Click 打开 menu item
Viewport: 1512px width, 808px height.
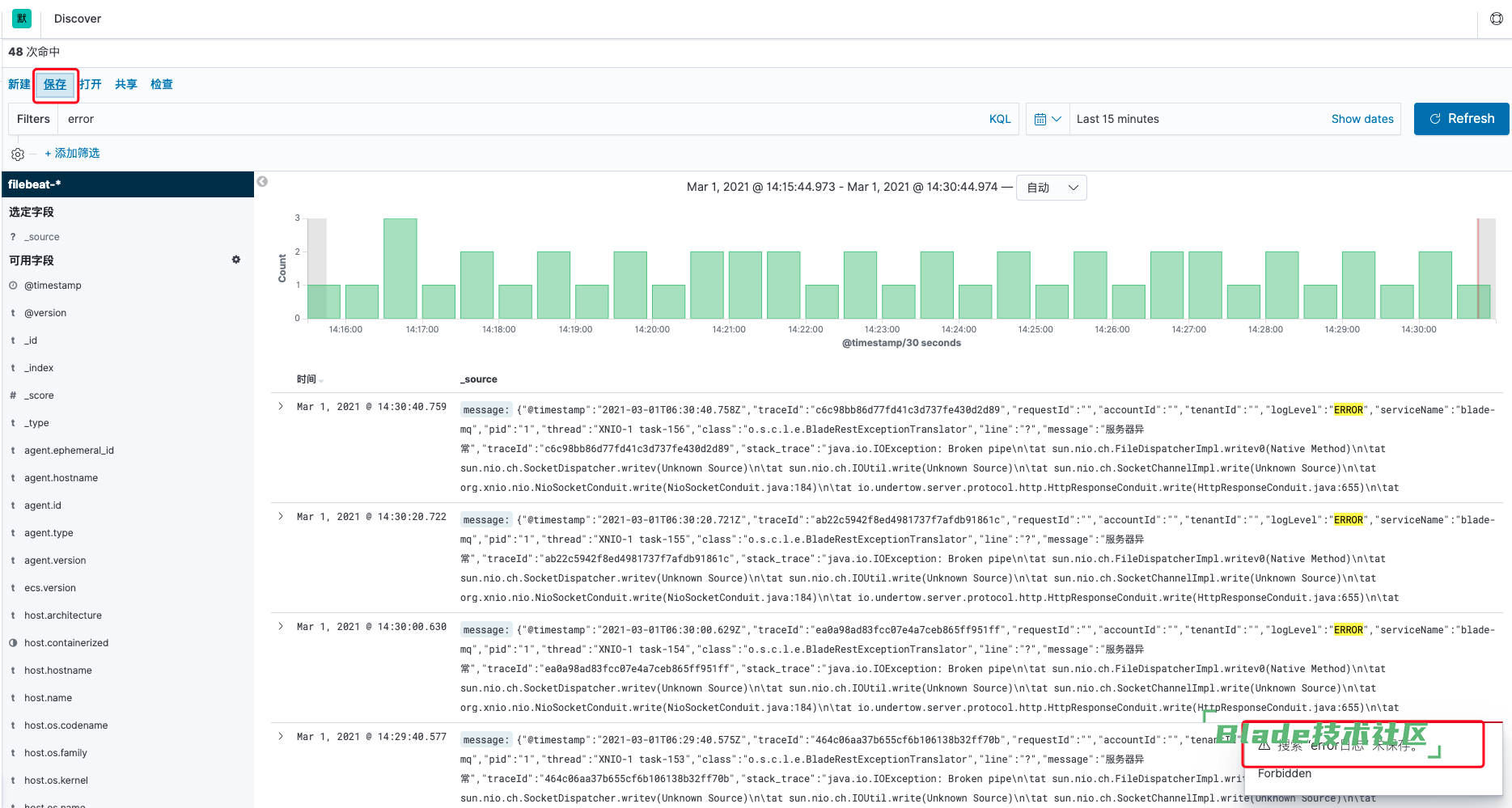pos(91,84)
